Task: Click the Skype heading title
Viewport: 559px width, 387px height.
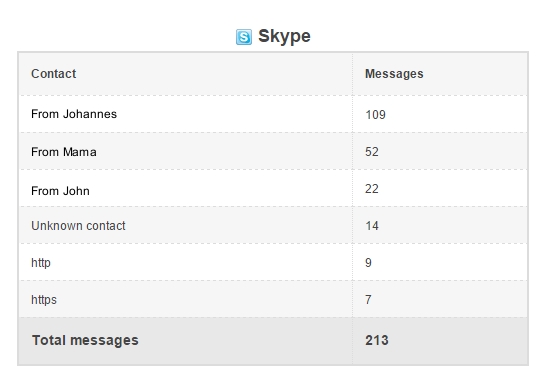Action: [284, 36]
